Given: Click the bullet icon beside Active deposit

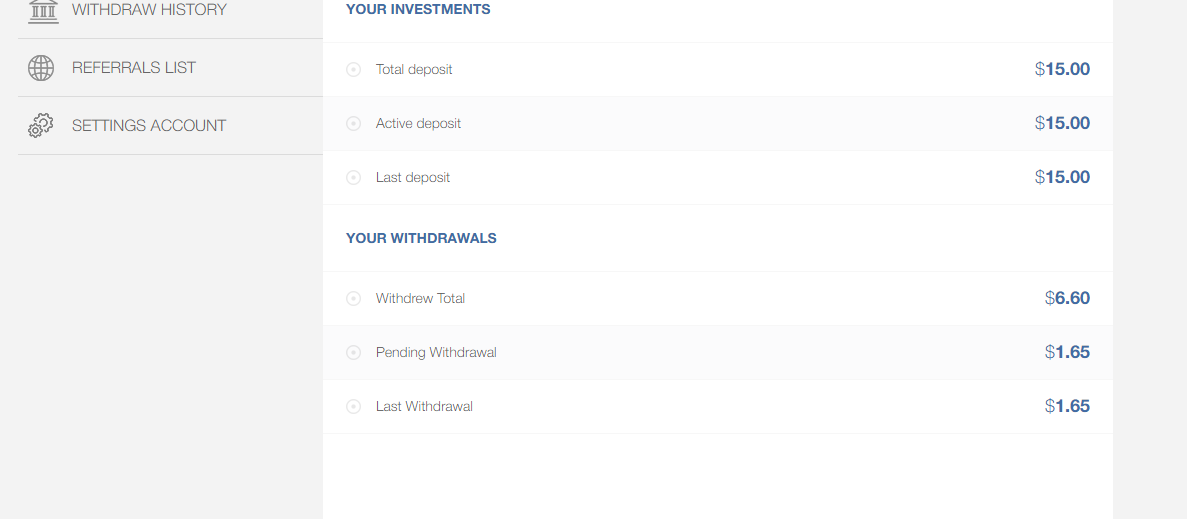Looking at the screenshot, I should point(353,124).
